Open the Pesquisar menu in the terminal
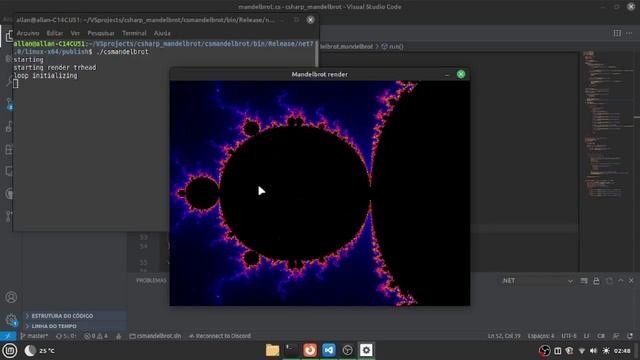The height and width of the screenshot is (360, 640). tap(101, 33)
